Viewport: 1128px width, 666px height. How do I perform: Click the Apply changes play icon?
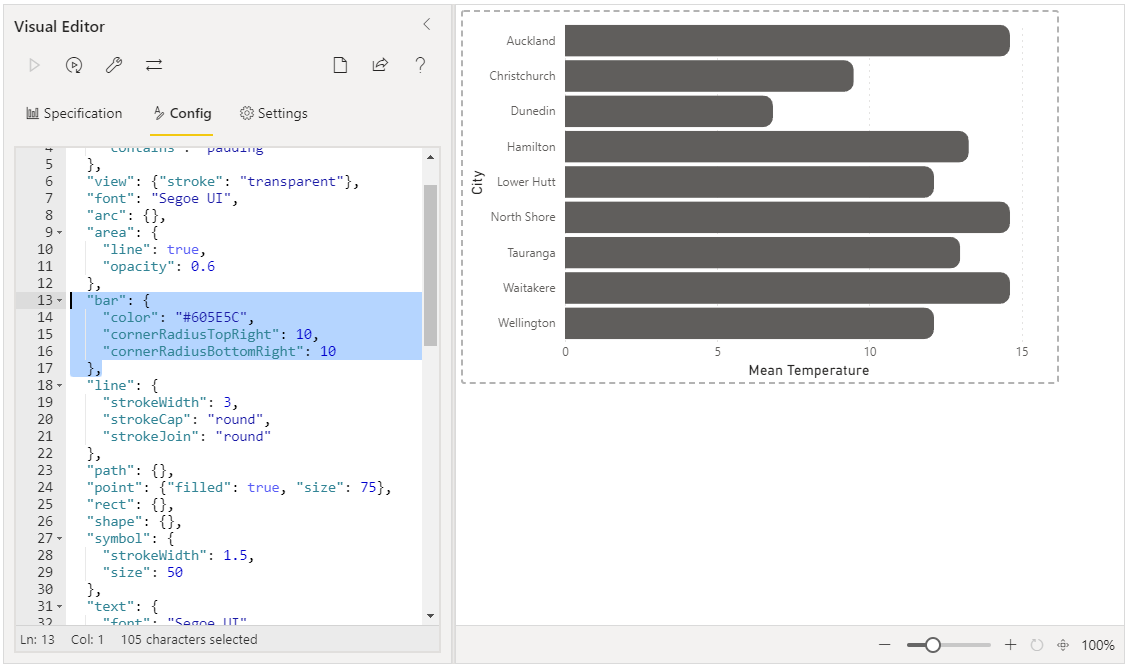point(34,65)
